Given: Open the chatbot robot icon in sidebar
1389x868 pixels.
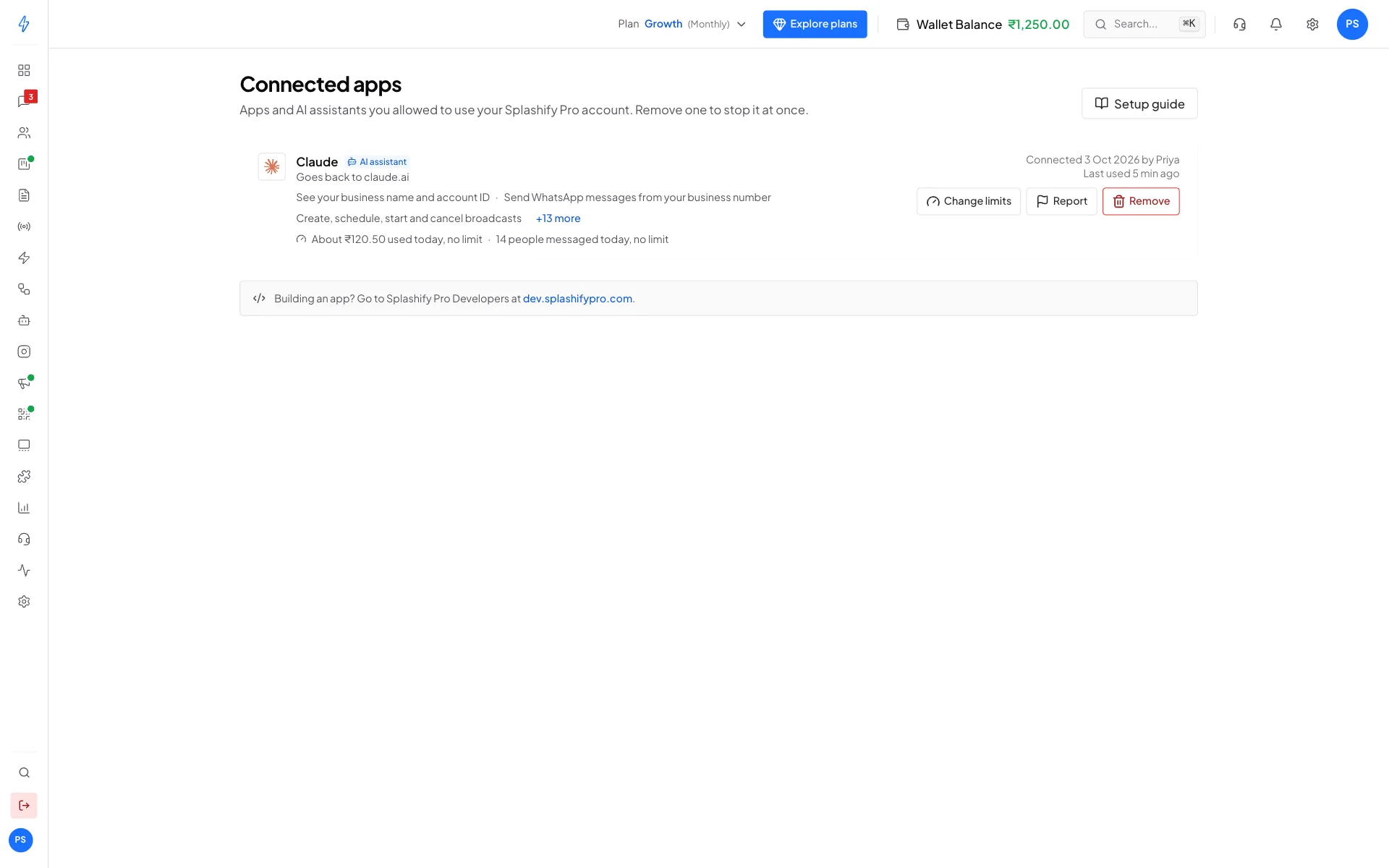Looking at the screenshot, I should [24, 320].
